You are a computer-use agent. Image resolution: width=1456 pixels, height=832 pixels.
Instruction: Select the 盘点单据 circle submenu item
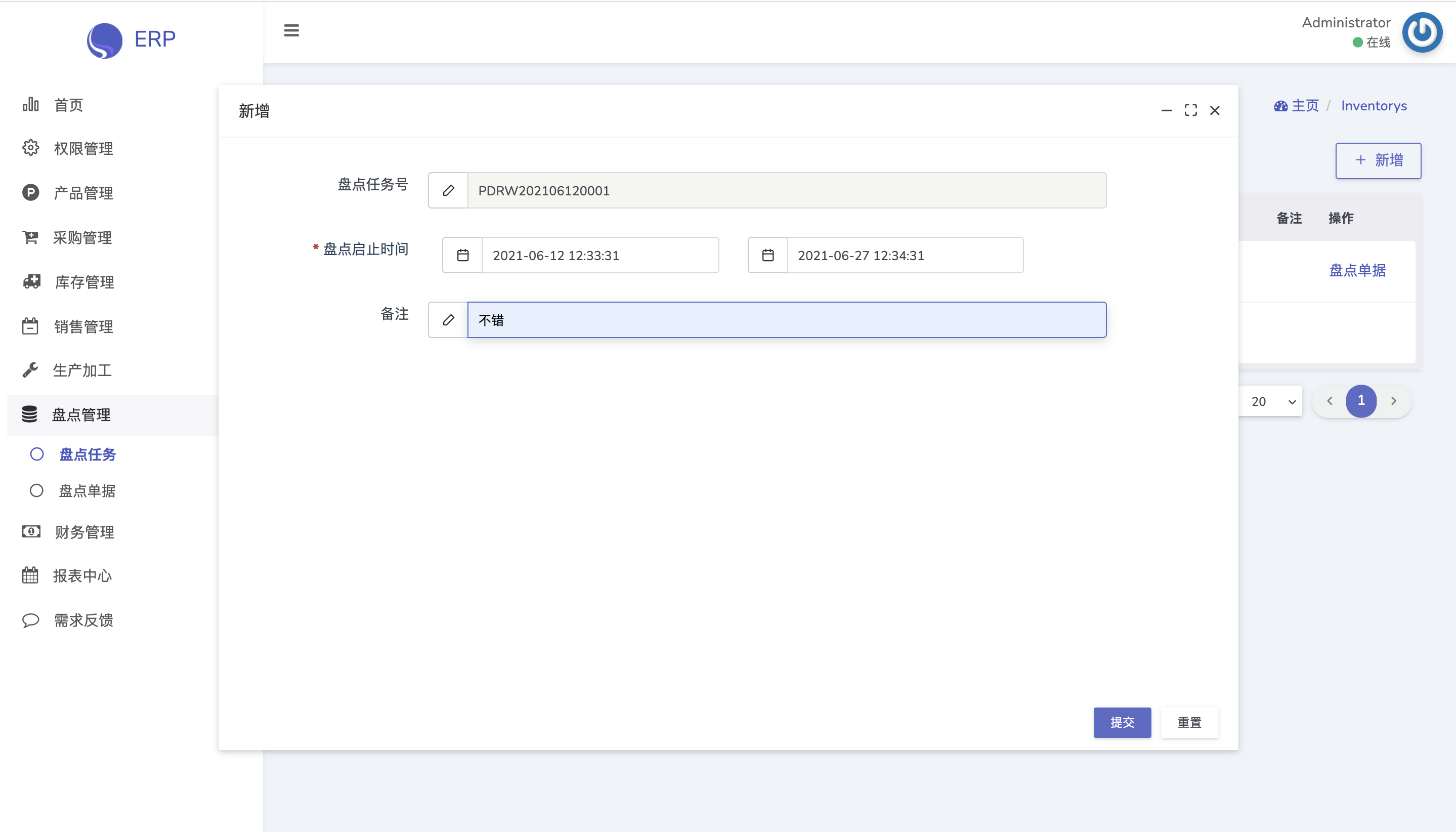point(87,491)
